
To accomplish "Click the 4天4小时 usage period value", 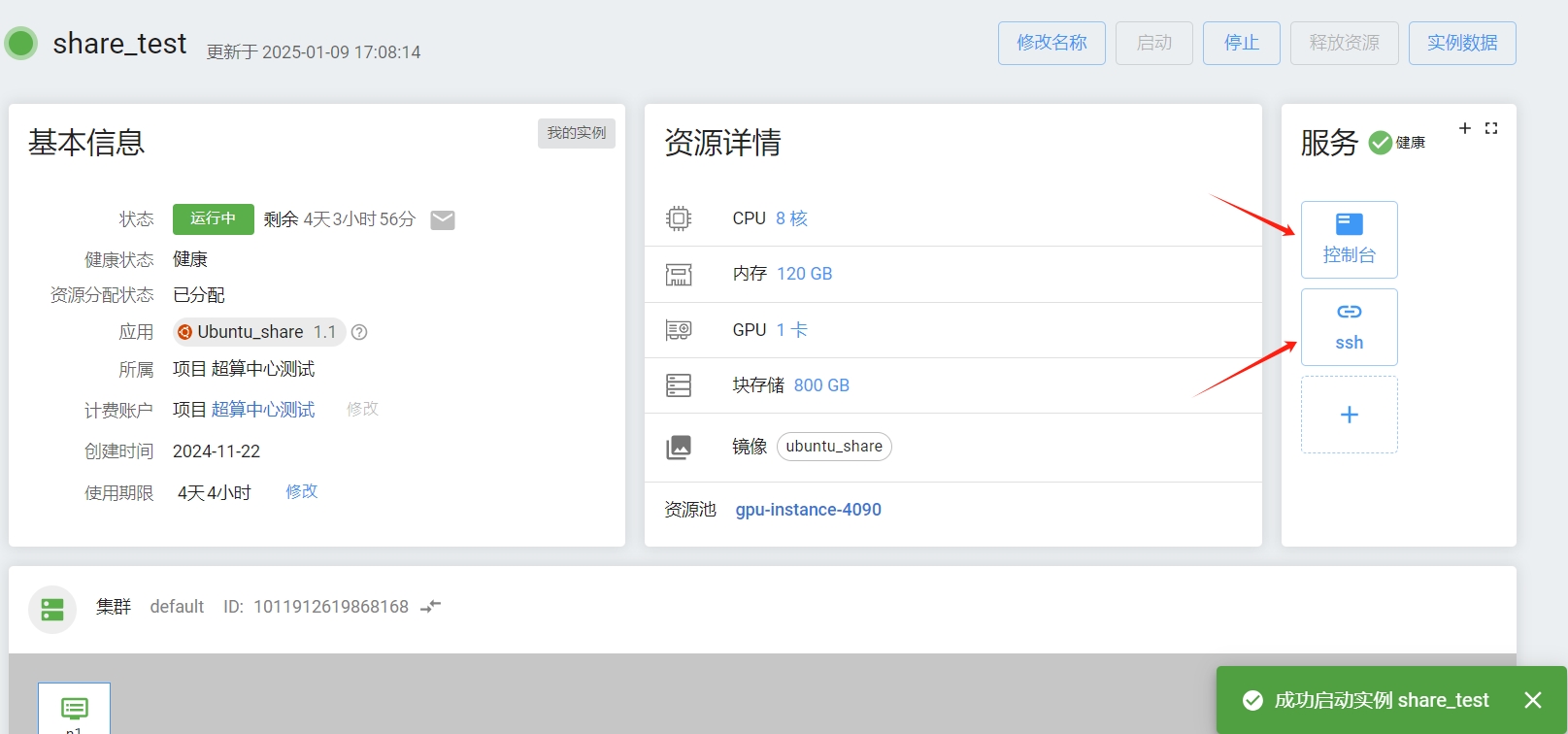I will coord(215,493).
